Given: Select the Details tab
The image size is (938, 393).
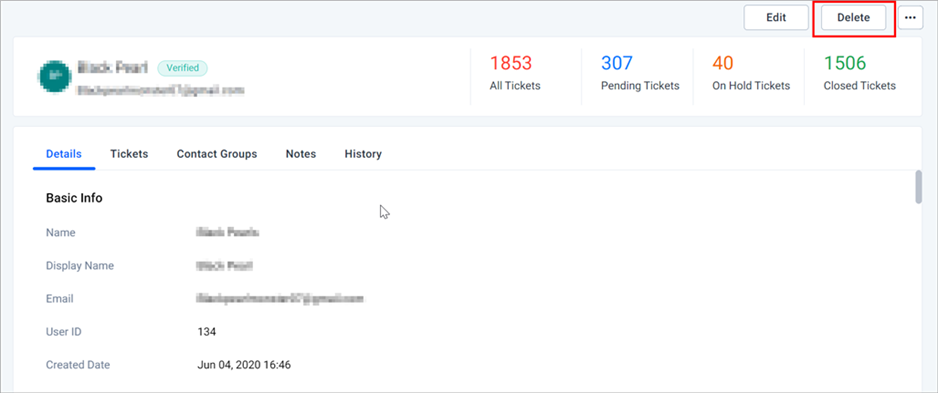Looking at the screenshot, I should pos(64,154).
